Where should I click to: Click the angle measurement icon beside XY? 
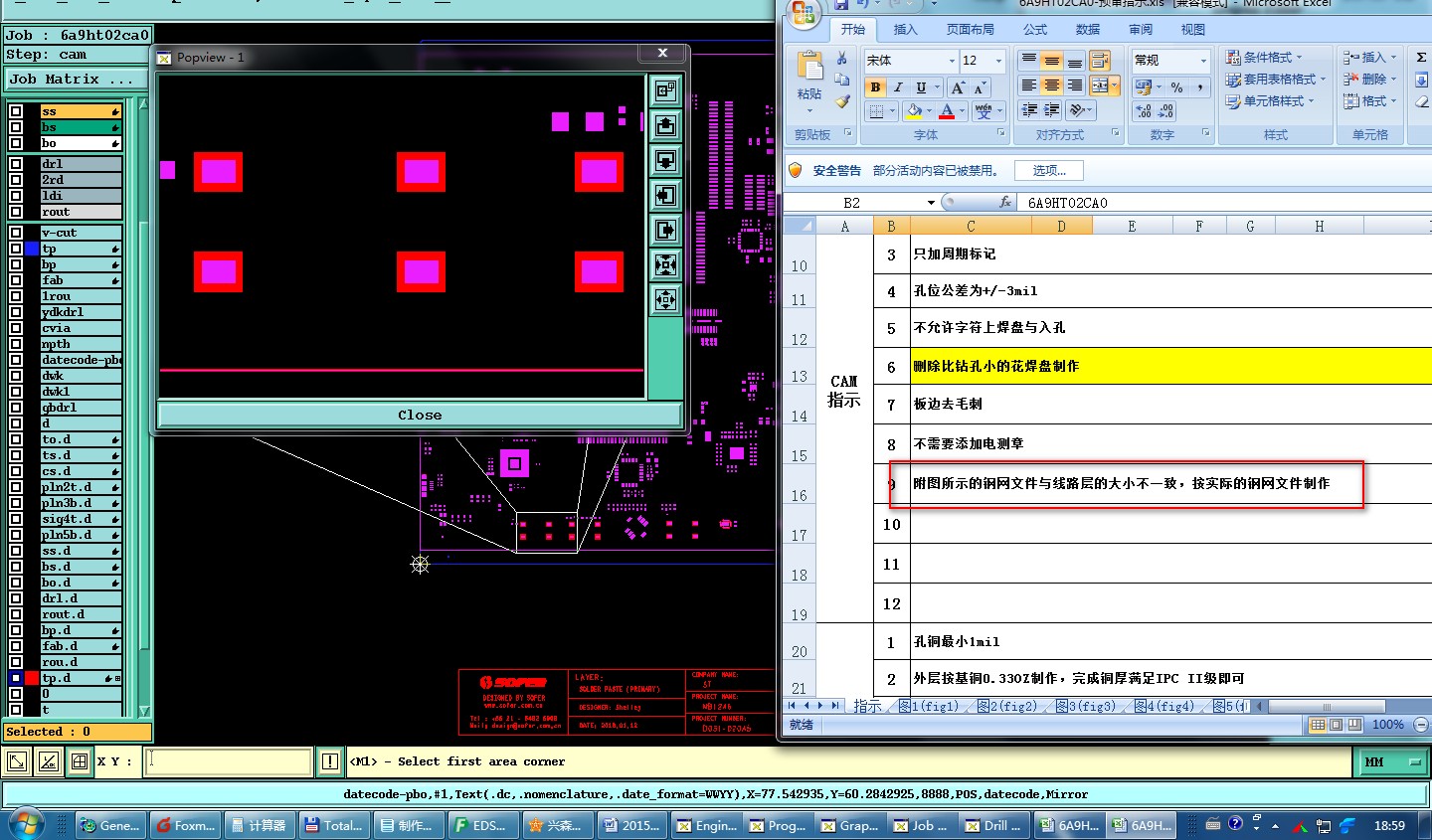coord(48,762)
